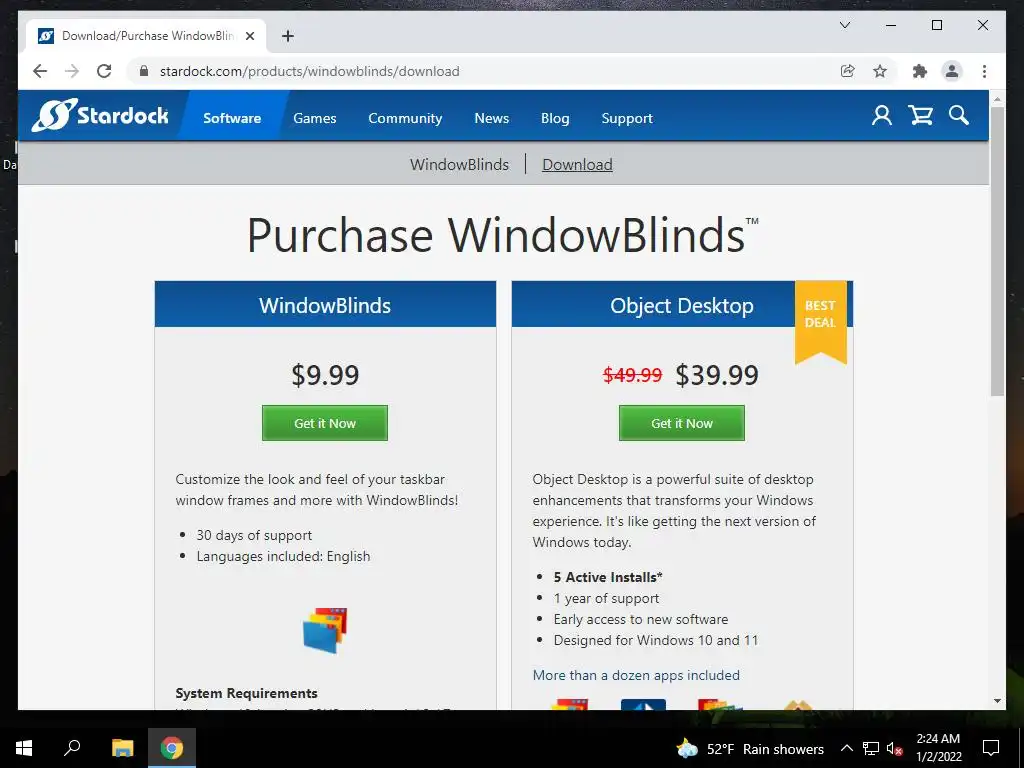Bookmark this page with the star icon
Viewport: 1024px width, 768px height.
point(880,71)
